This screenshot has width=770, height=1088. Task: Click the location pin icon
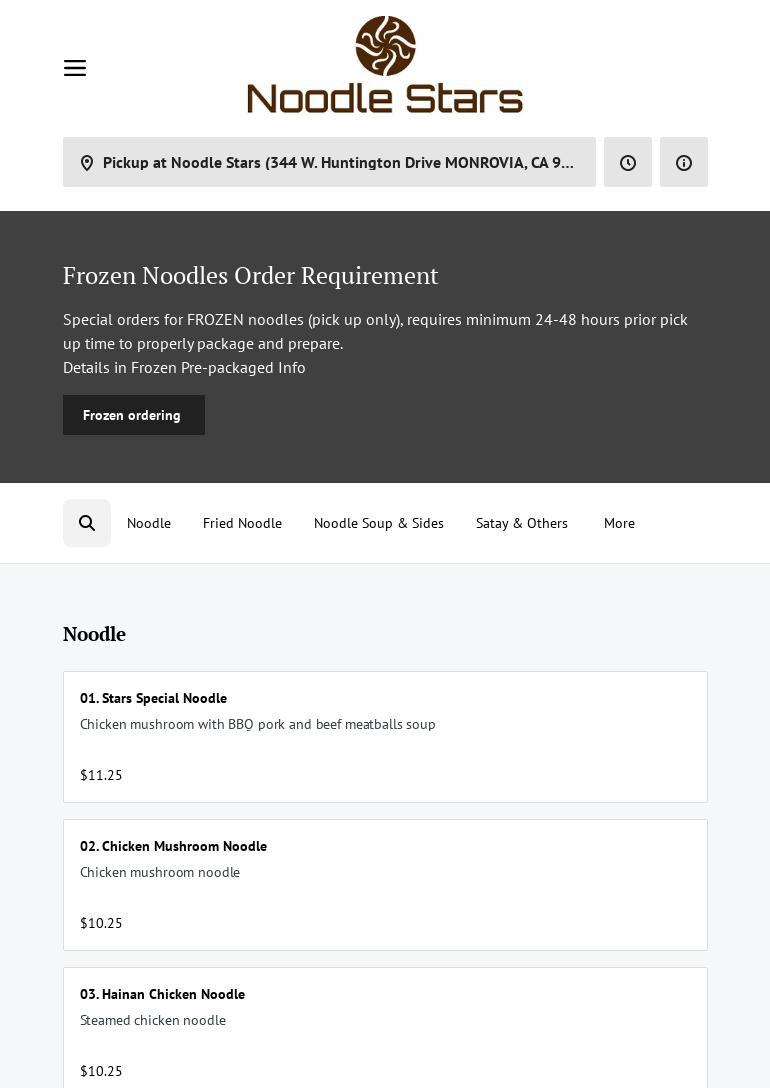tap(87, 163)
